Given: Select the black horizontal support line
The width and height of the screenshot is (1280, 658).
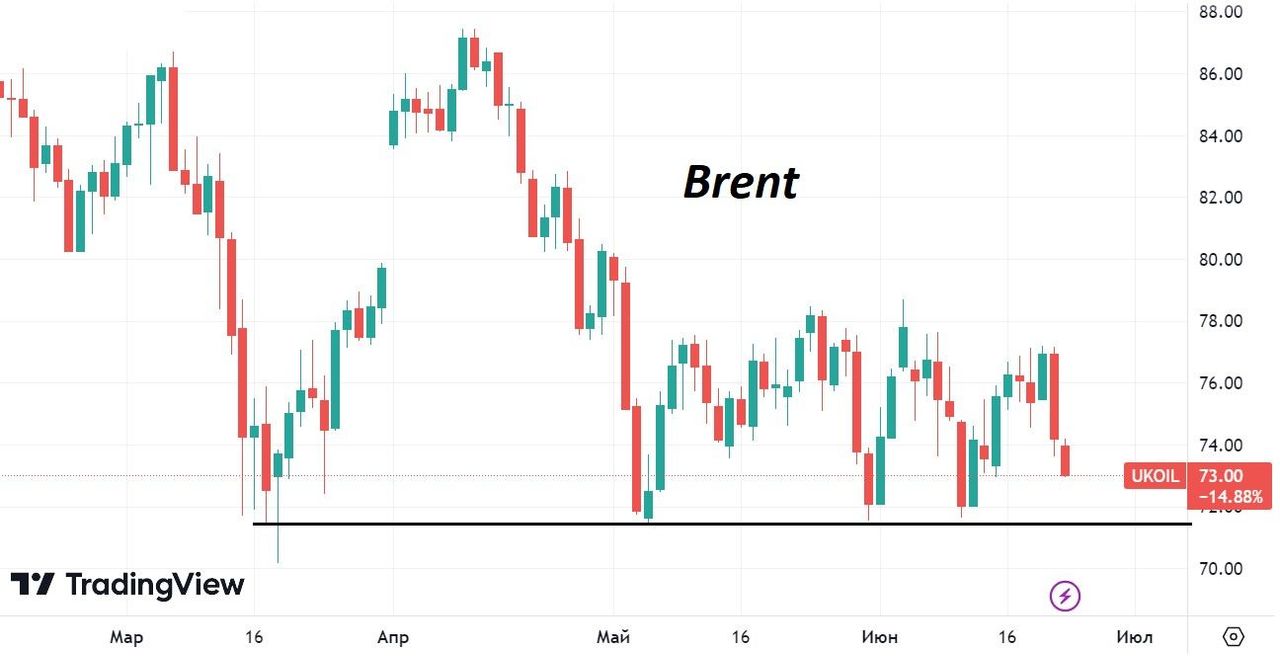Looking at the screenshot, I should 720,523.
